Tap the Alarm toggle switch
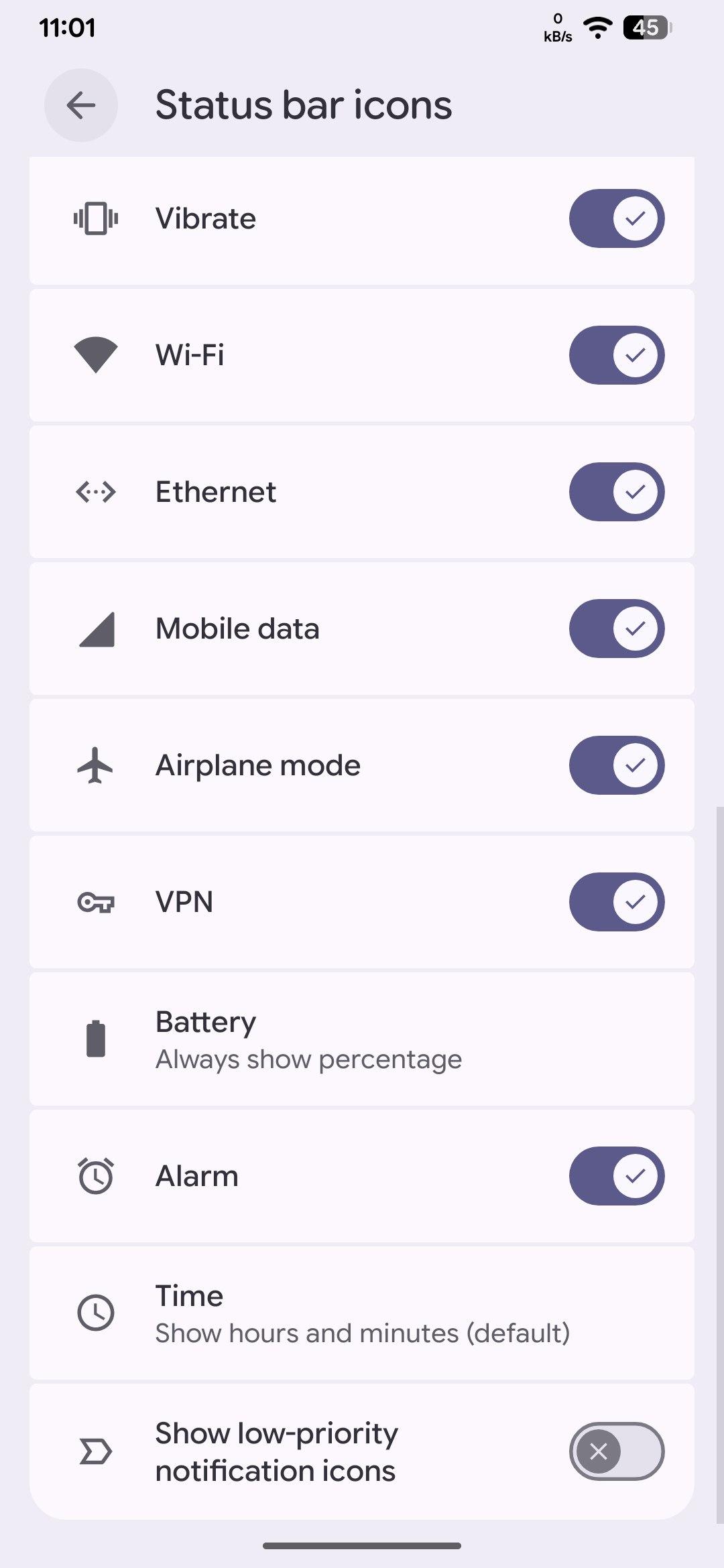 tap(617, 1176)
